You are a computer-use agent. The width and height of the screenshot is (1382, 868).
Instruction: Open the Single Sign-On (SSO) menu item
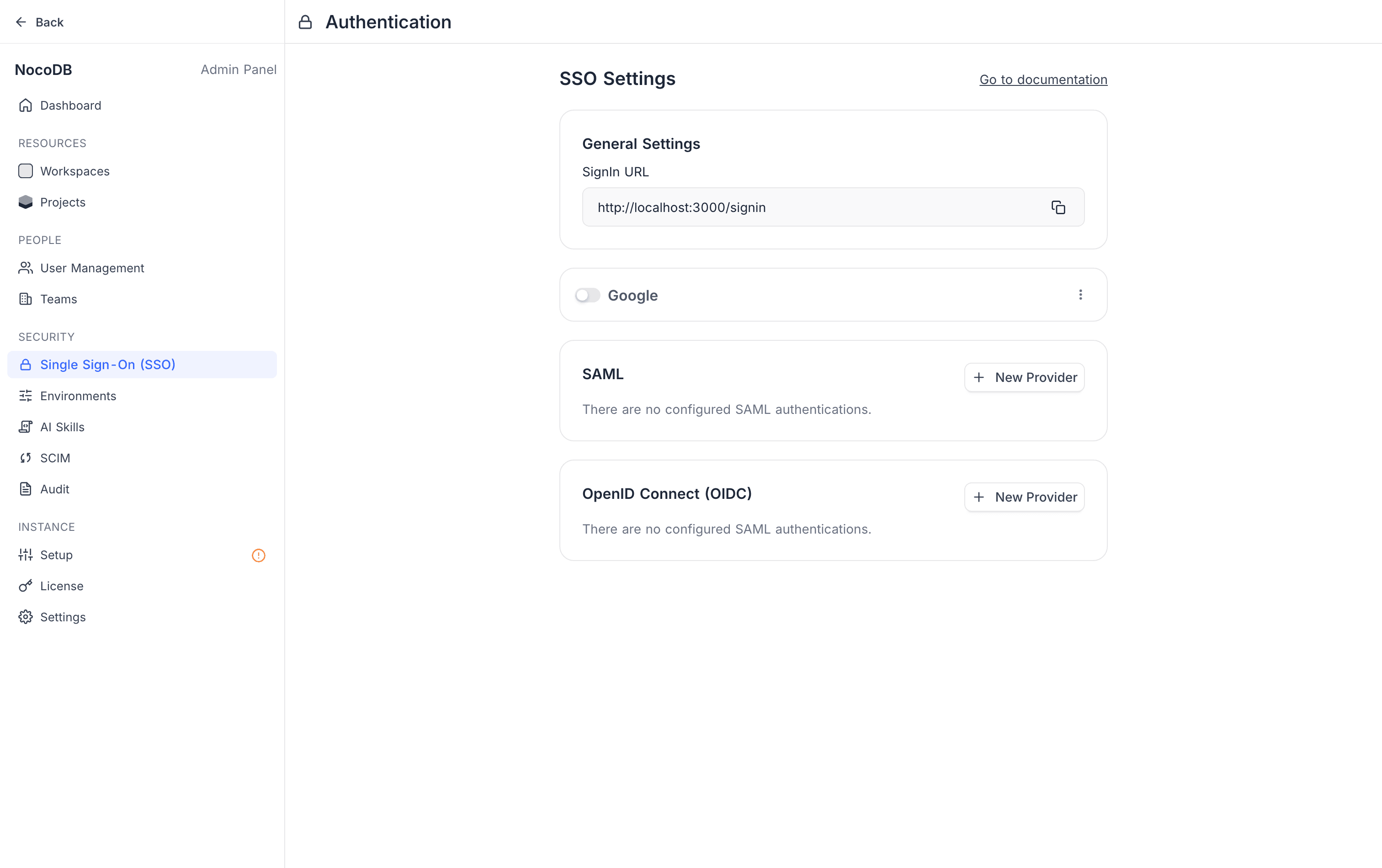[x=142, y=365]
